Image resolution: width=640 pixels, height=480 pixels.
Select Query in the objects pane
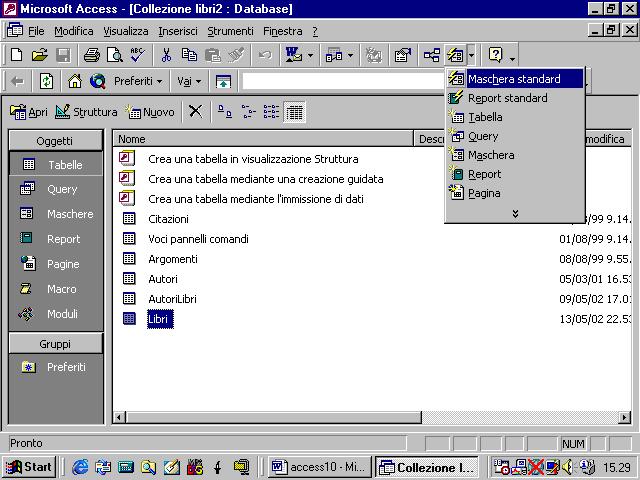[56, 189]
